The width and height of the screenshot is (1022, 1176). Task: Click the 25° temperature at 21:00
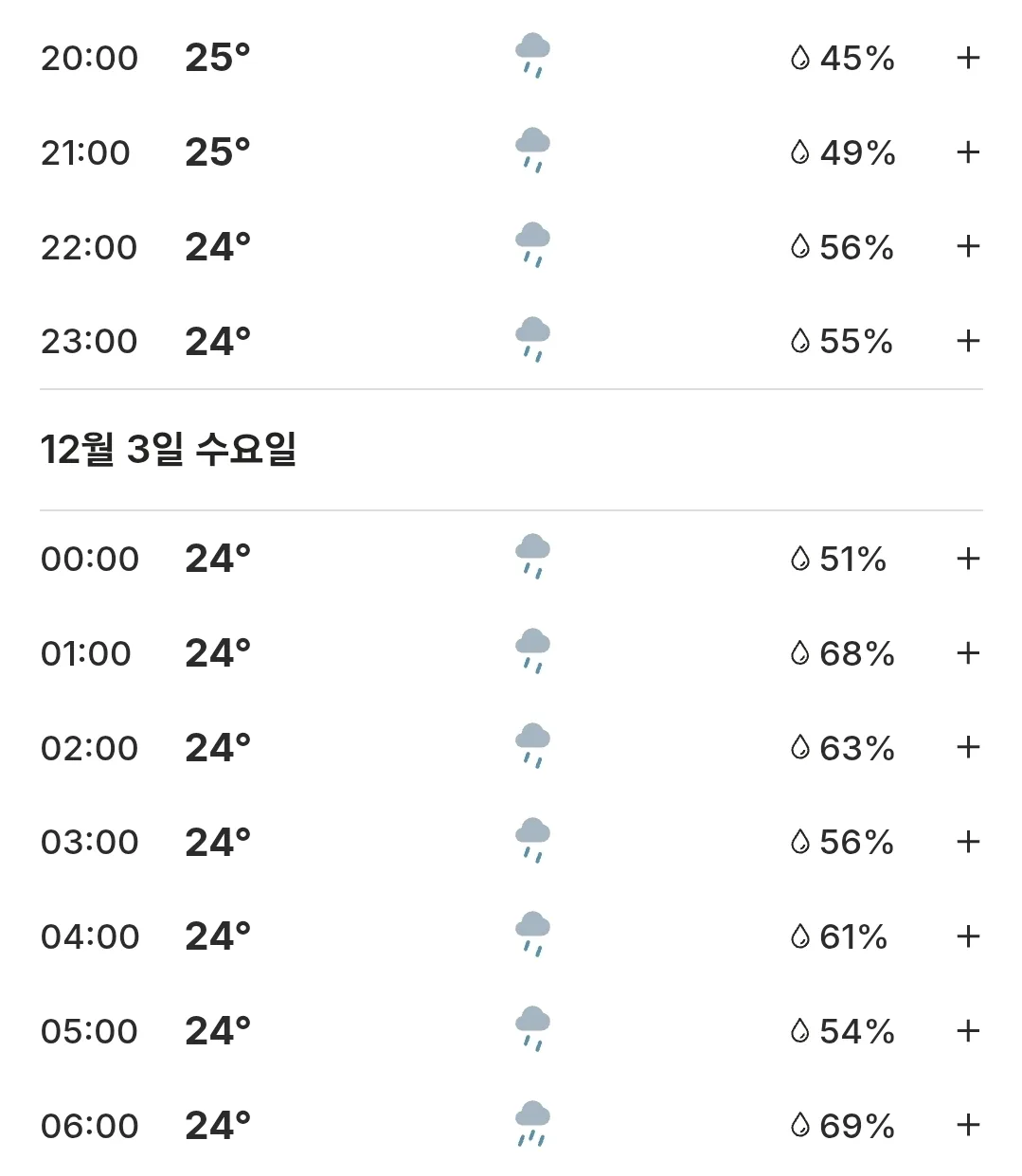click(x=218, y=152)
